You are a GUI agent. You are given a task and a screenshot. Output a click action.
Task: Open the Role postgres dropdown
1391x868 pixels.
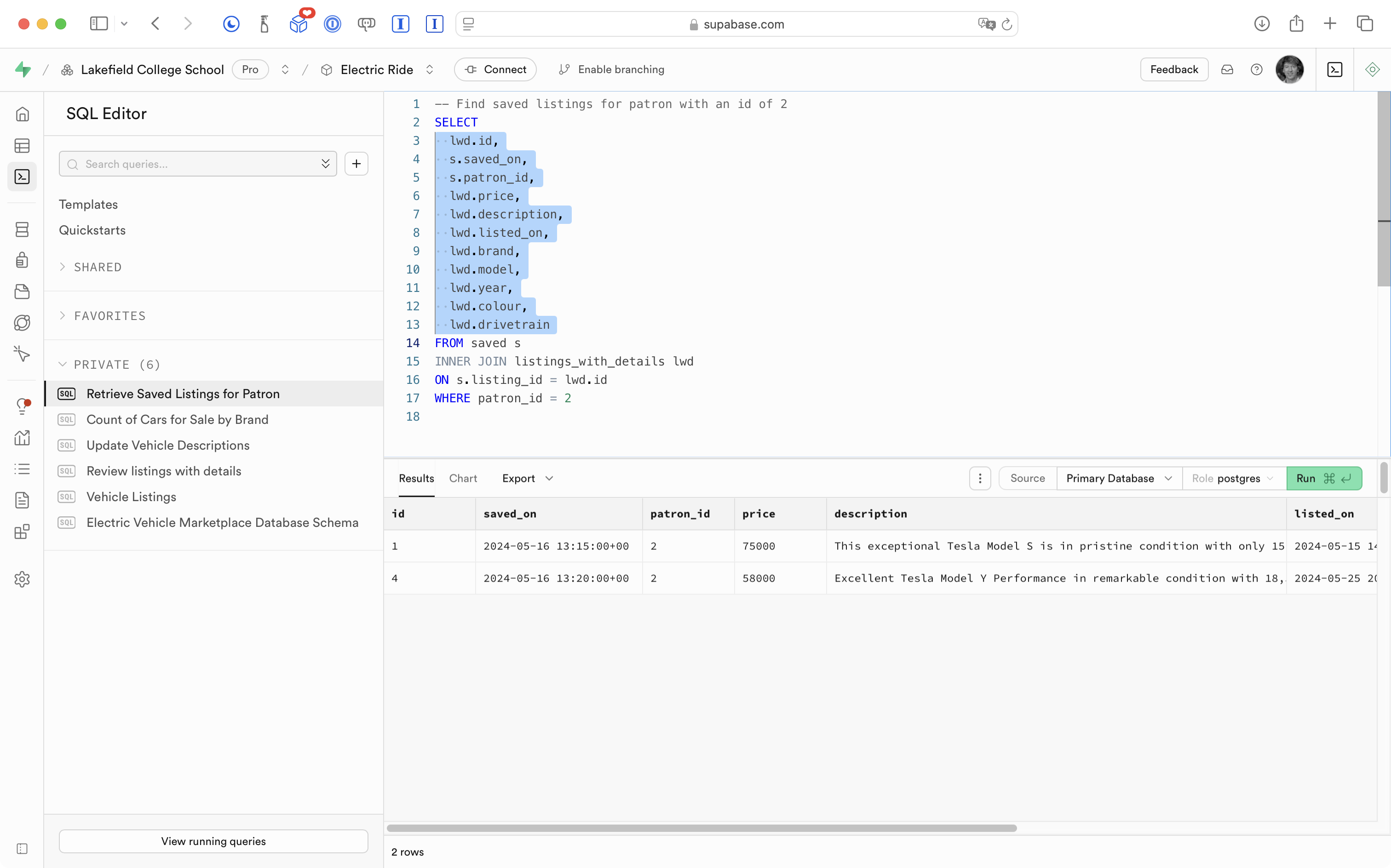1232,478
